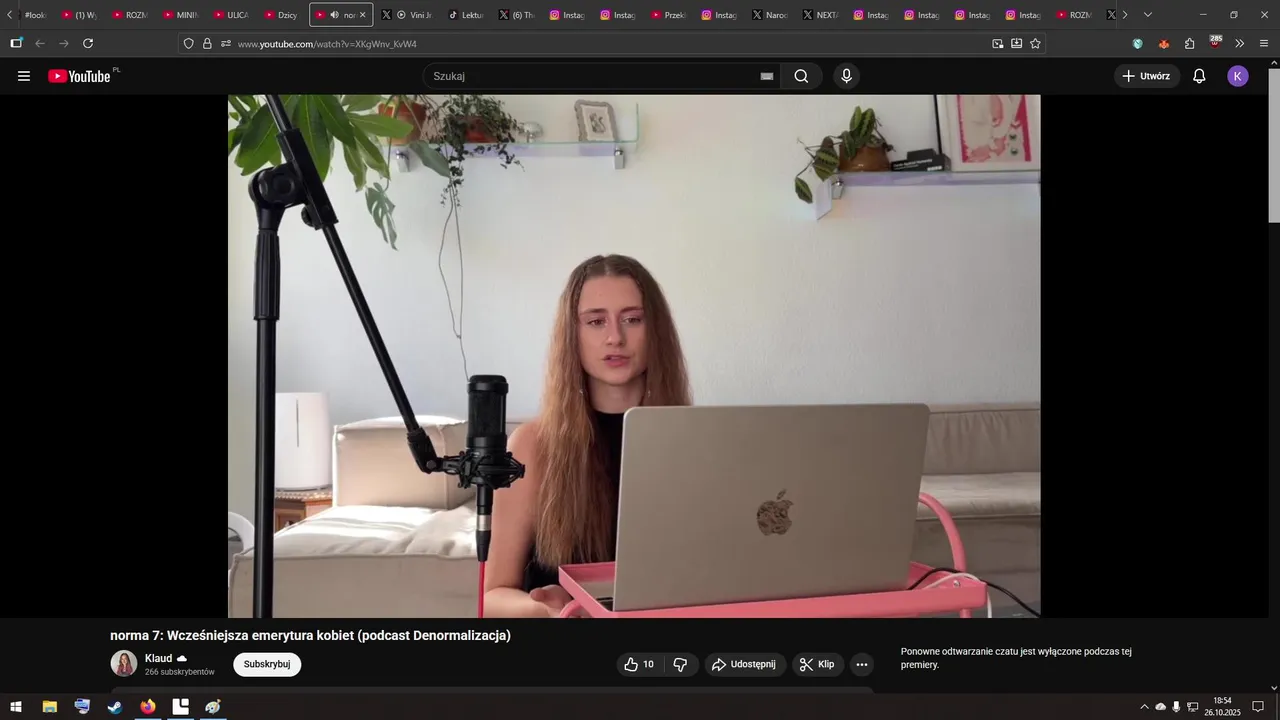The width and height of the screenshot is (1280, 720).
Task: Open YouTube notifications bell
Action: 1199,76
